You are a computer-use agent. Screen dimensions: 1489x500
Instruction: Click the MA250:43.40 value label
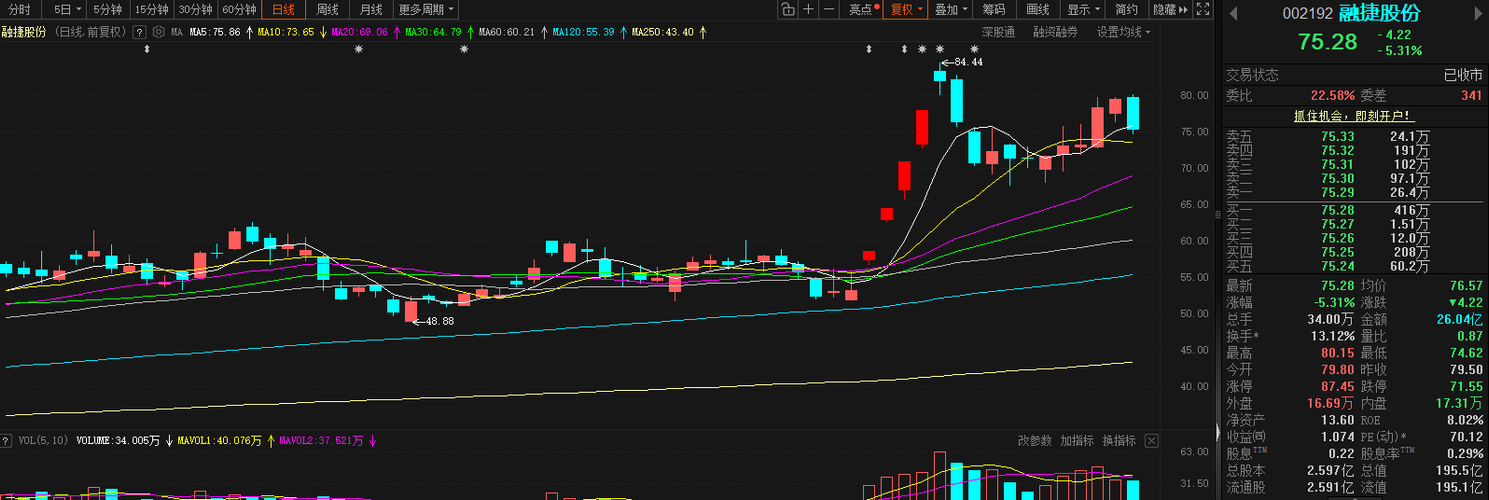pyautogui.click(x=662, y=32)
